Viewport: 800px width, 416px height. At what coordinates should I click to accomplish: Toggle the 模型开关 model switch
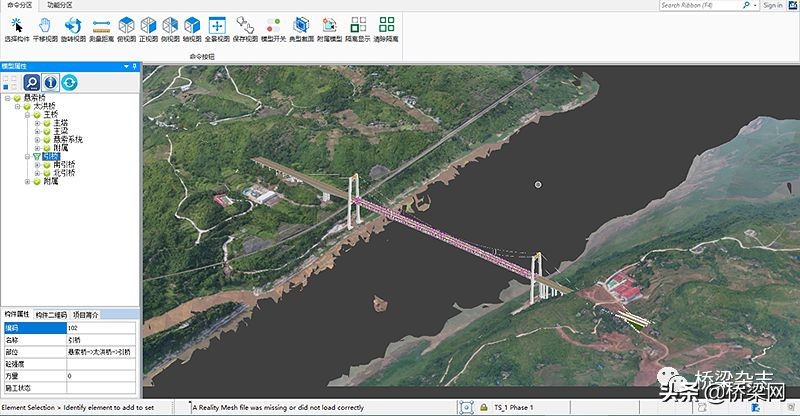(273, 25)
